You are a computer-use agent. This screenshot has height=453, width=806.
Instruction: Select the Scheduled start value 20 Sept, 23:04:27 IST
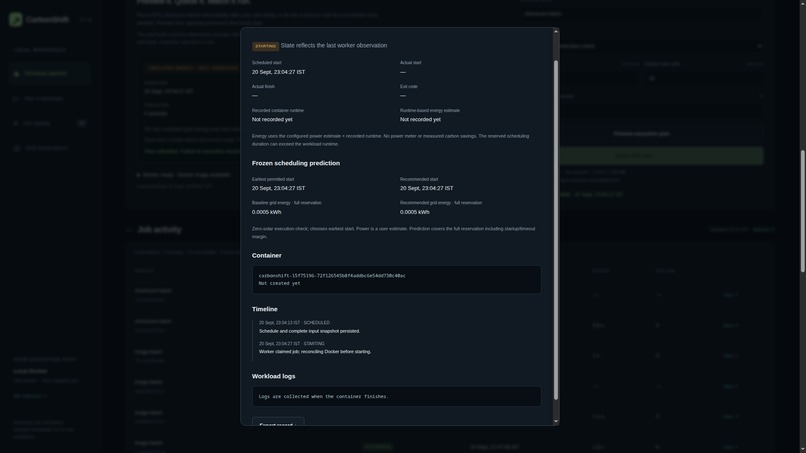point(278,72)
